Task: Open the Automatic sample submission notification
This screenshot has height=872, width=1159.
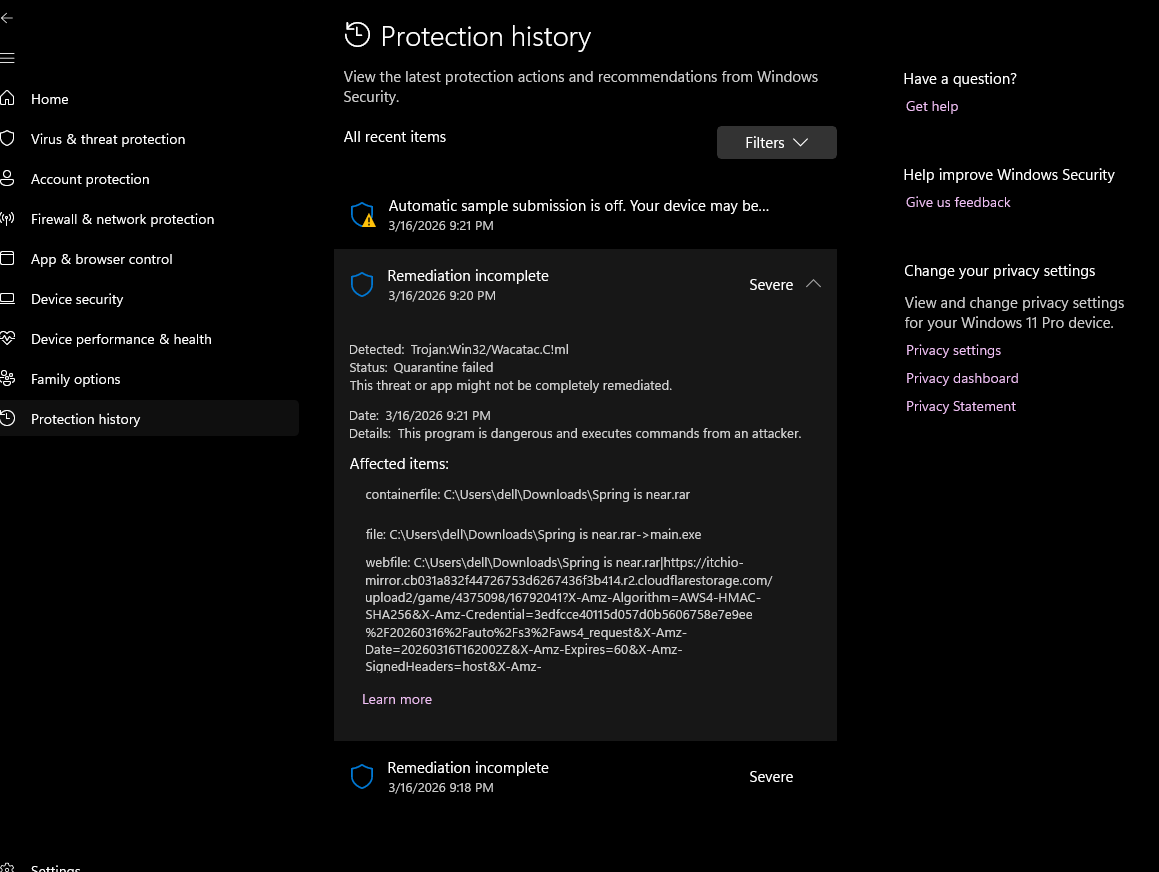Action: point(578,206)
